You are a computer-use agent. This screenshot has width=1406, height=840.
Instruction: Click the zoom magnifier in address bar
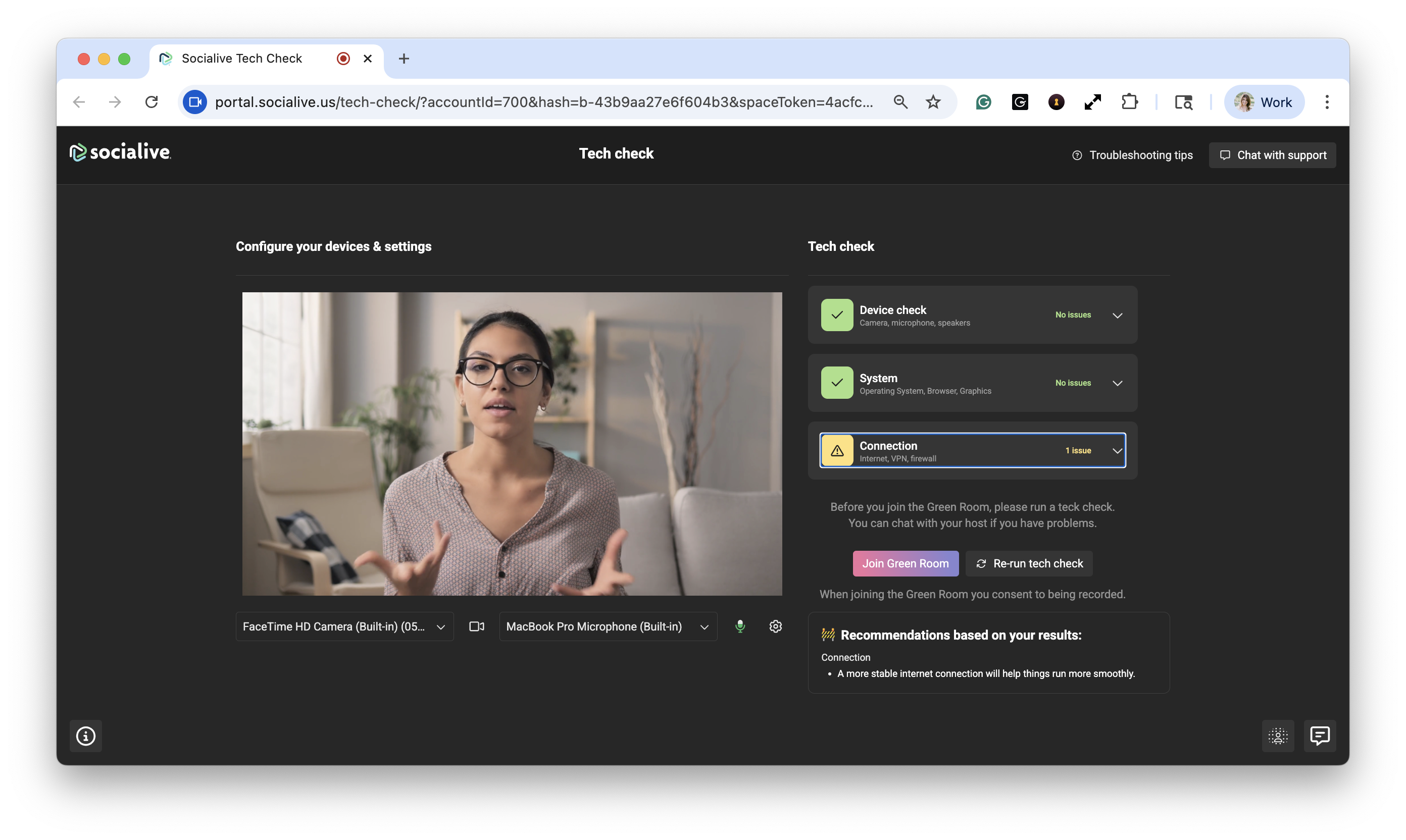[x=900, y=102]
